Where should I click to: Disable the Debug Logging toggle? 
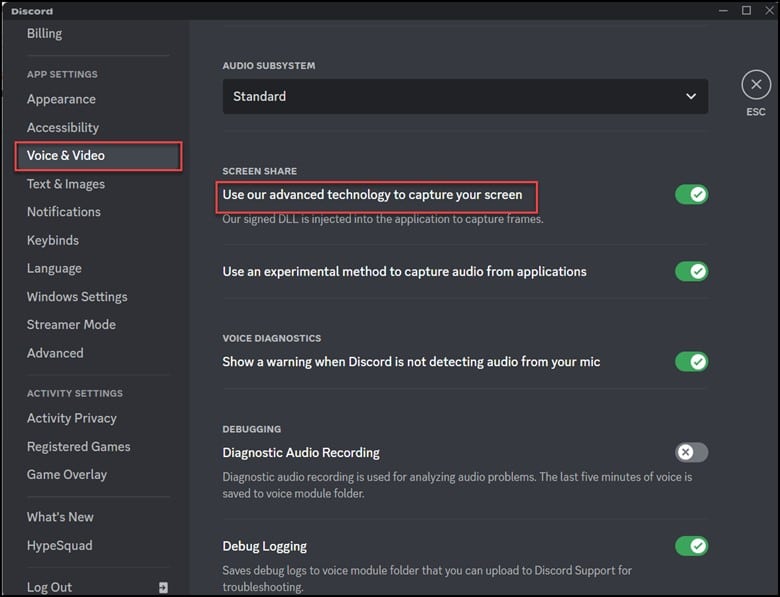coord(691,545)
